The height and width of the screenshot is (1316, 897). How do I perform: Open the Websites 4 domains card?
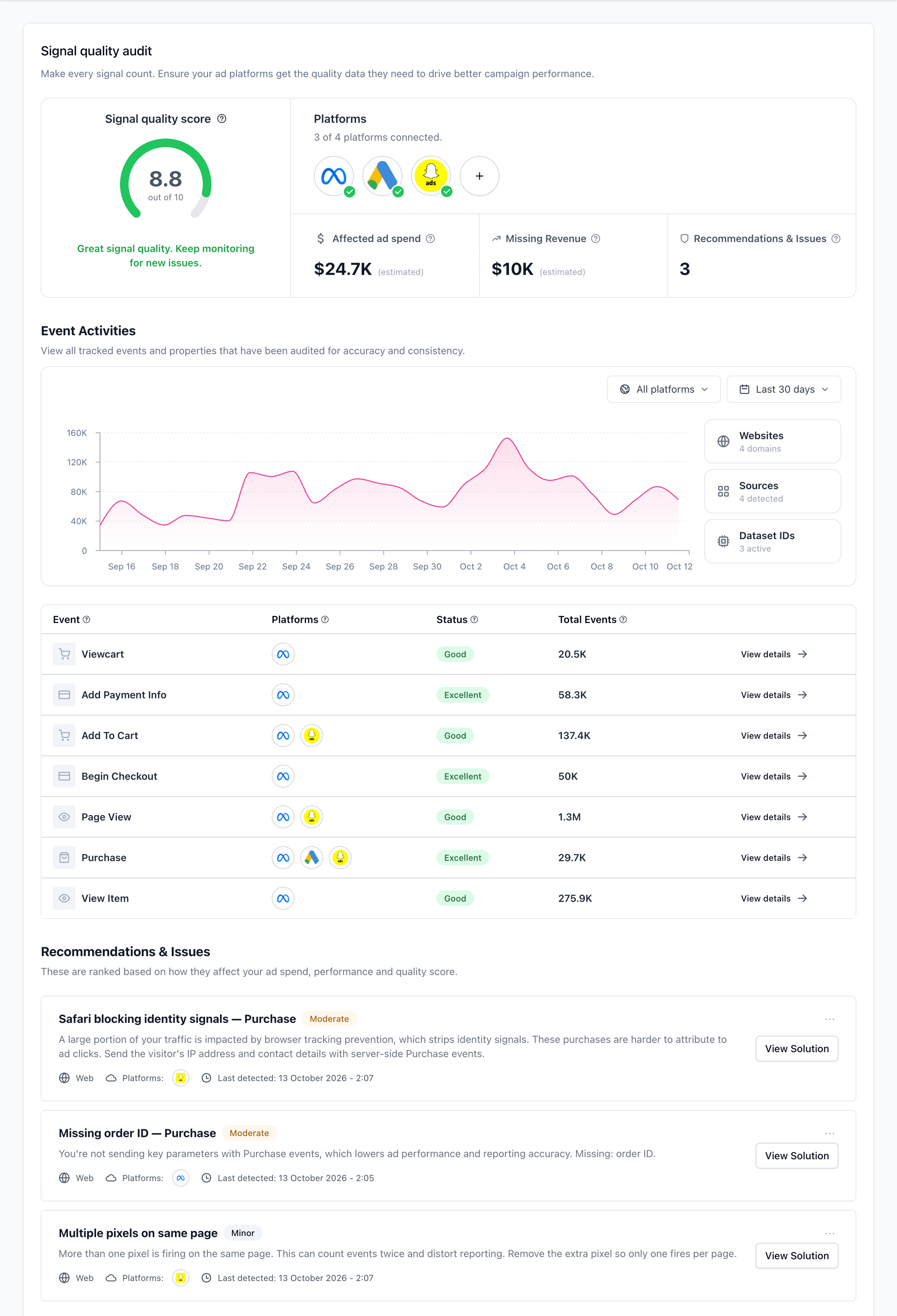coord(772,441)
